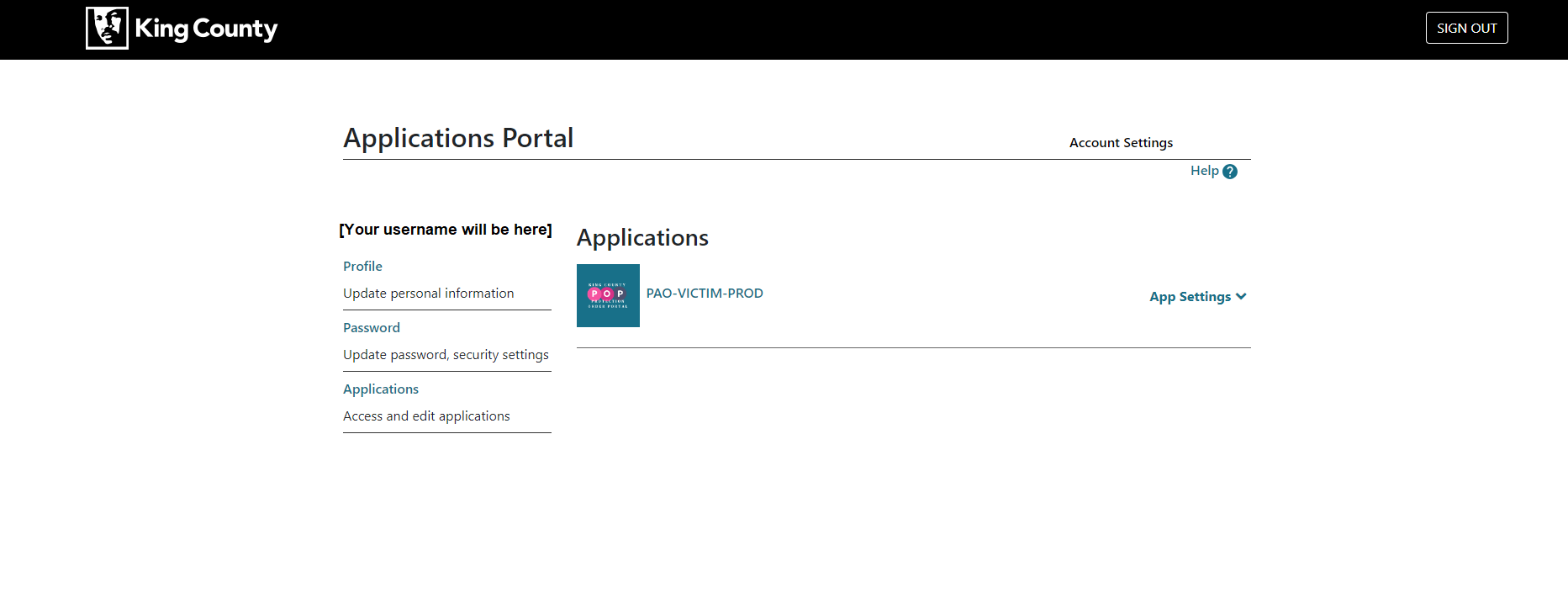Select Update password, security settings text
Screen dimensions: 1568x614
(446, 355)
